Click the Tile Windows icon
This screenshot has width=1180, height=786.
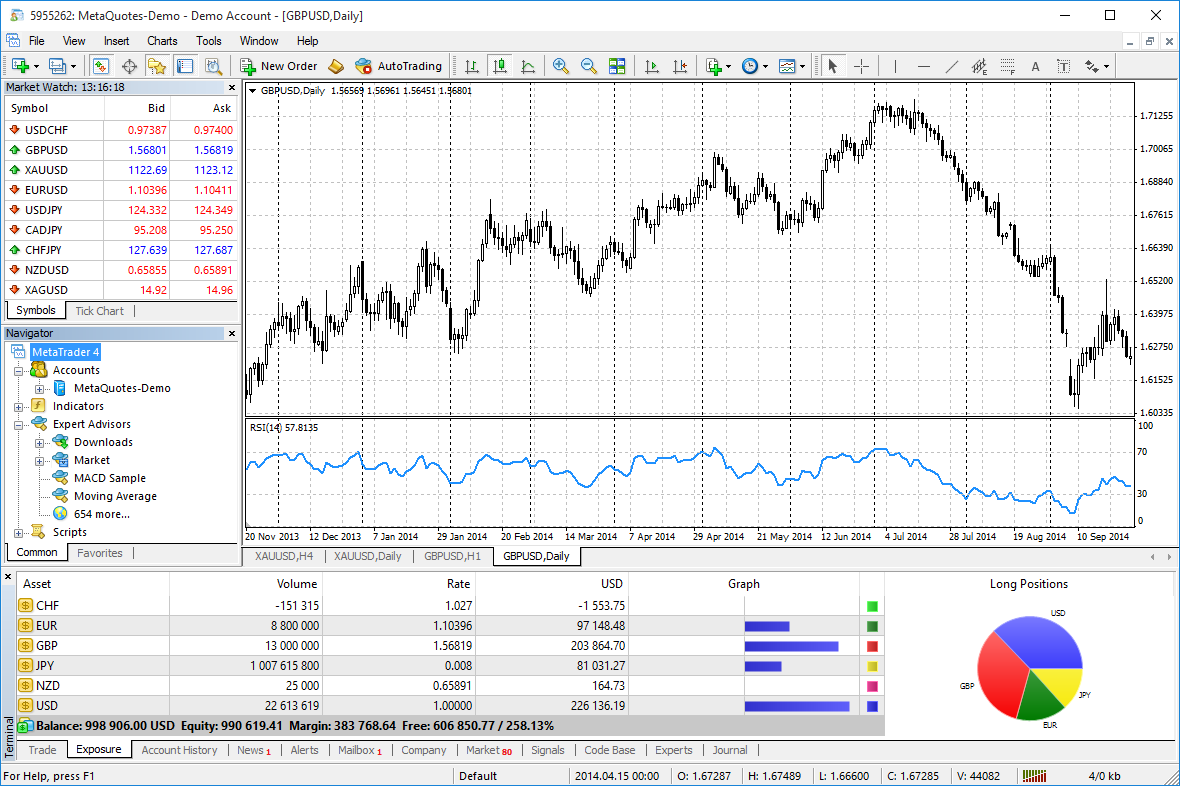pyautogui.click(x=617, y=66)
